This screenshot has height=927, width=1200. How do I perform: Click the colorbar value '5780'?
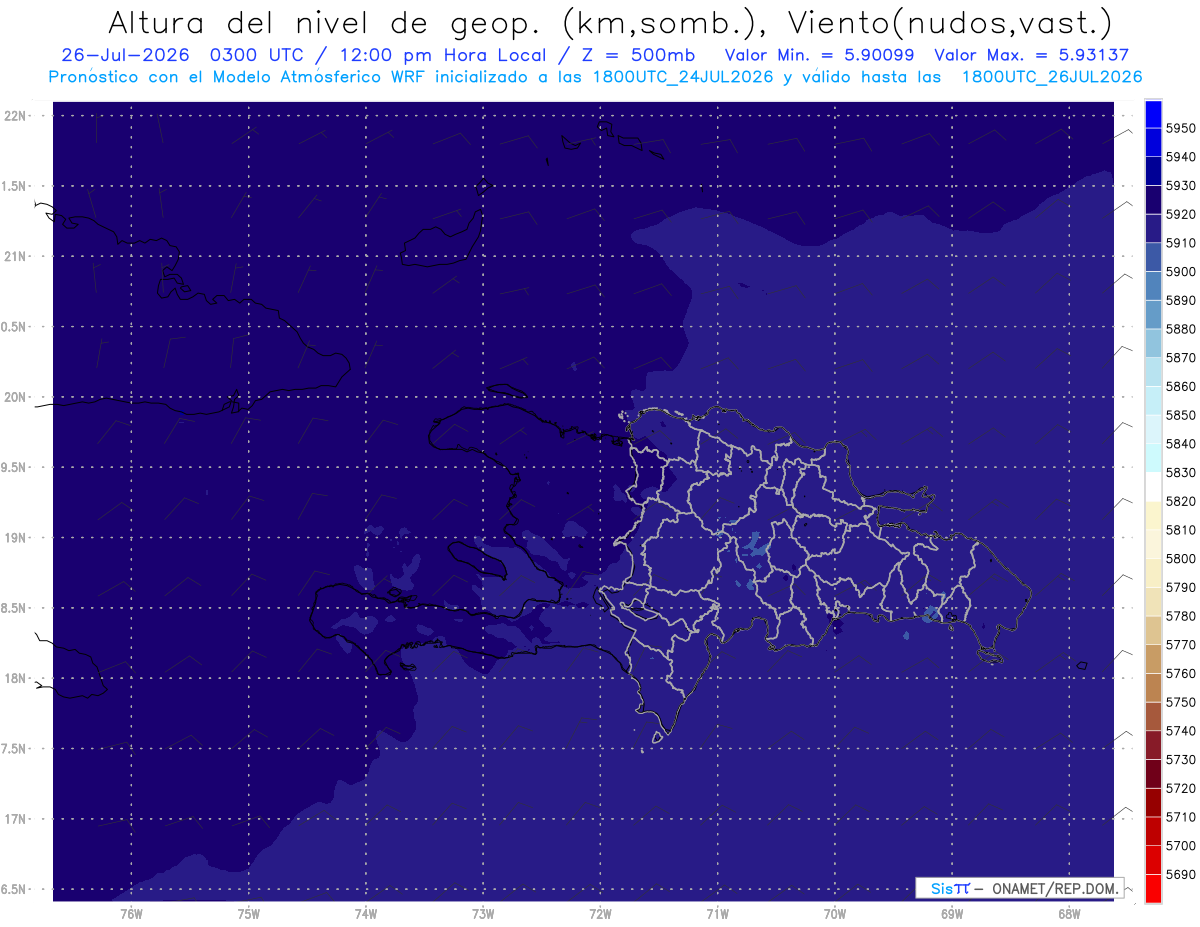pyautogui.click(x=1181, y=616)
